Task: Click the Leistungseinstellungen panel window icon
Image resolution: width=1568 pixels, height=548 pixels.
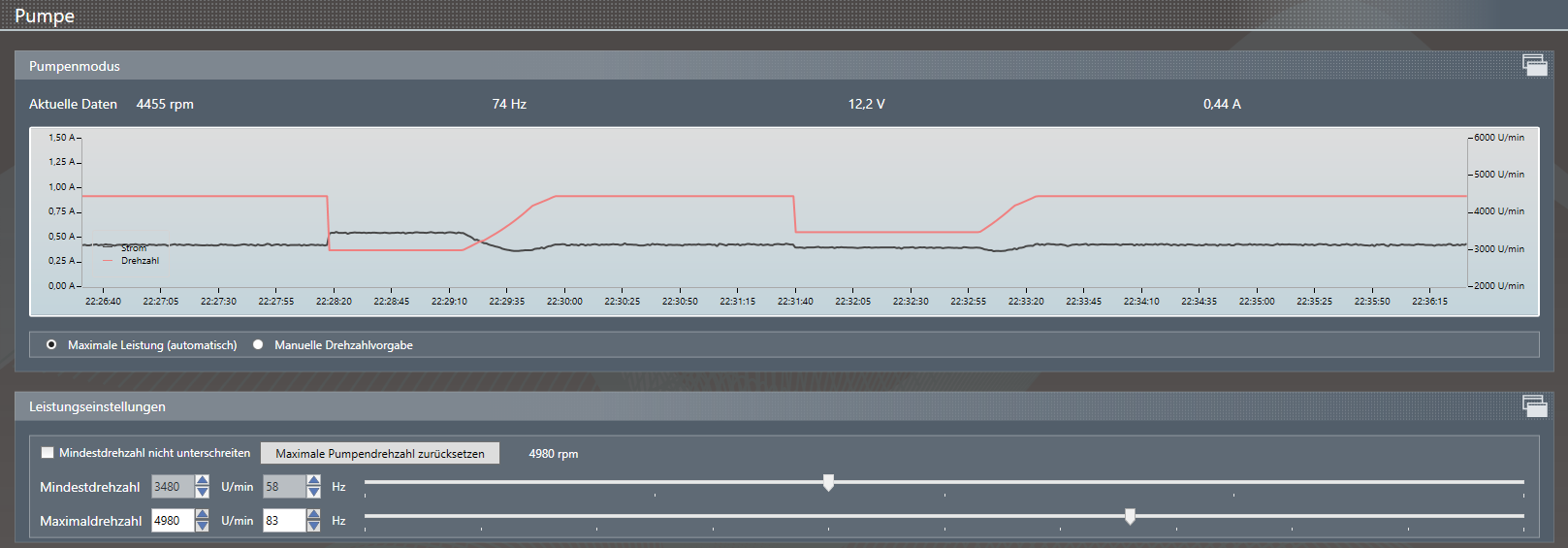Action: tap(1535, 405)
